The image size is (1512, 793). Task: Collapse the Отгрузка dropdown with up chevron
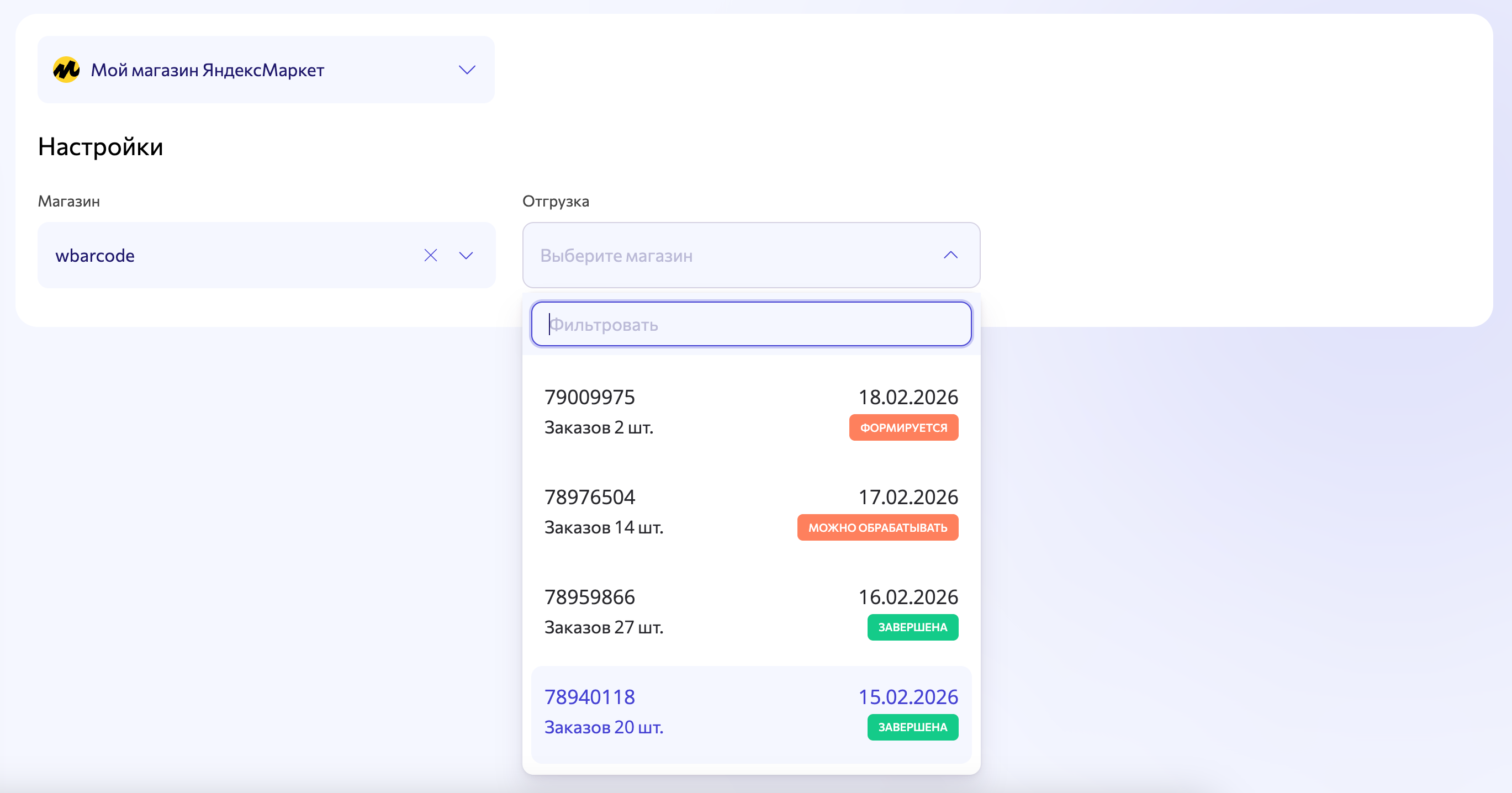(x=950, y=255)
